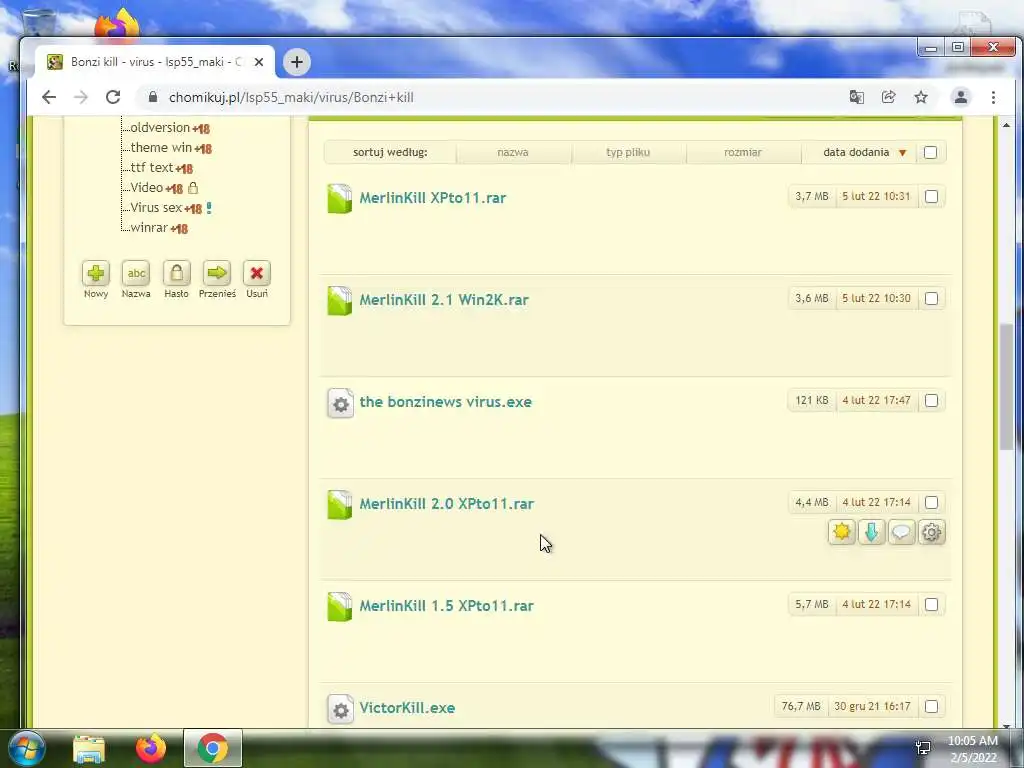Open the file explorer on the taskbar
Screen dimensions: 1024x768
click(x=89, y=748)
